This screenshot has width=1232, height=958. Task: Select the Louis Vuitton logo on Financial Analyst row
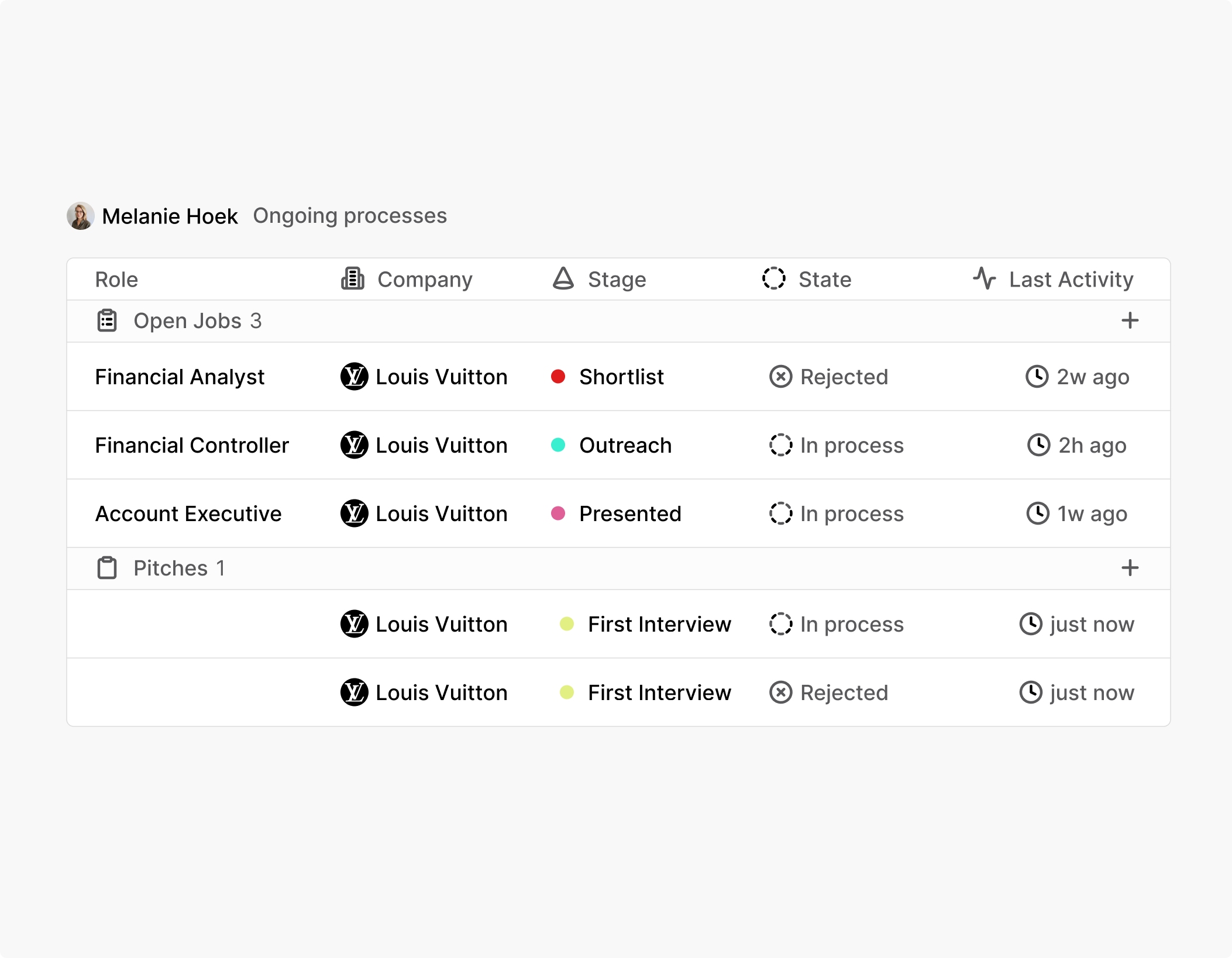point(355,377)
